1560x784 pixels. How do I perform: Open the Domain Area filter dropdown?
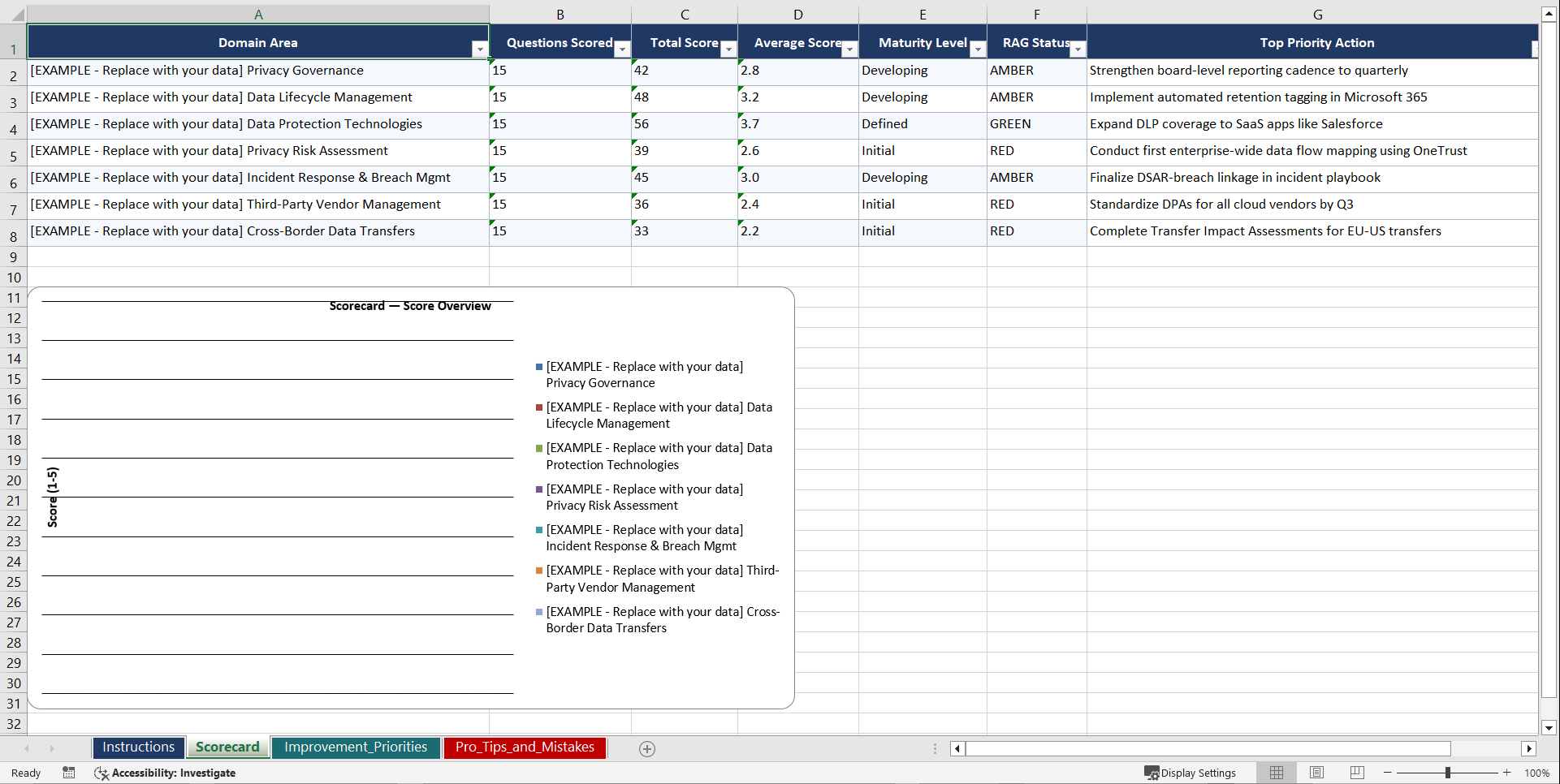(x=481, y=50)
